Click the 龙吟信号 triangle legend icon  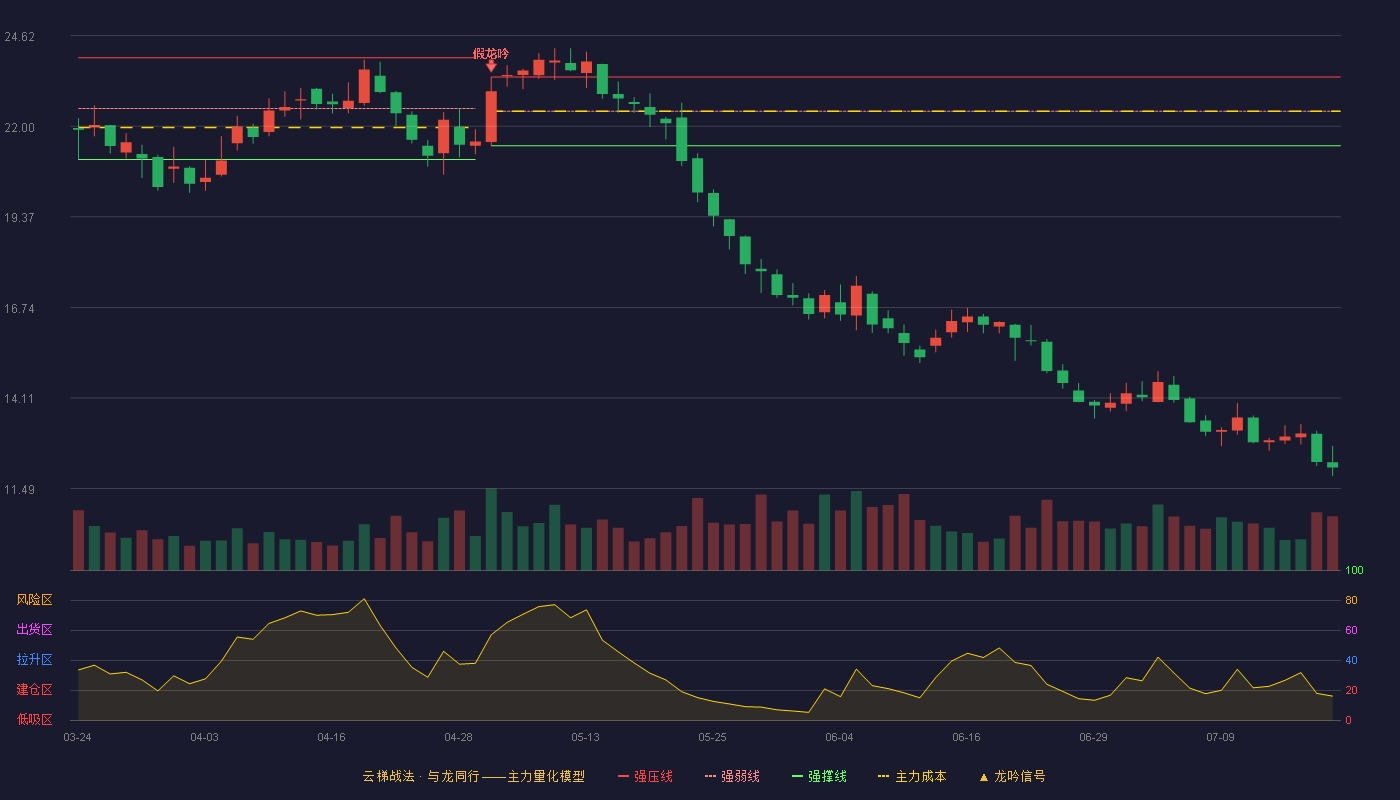tap(983, 777)
